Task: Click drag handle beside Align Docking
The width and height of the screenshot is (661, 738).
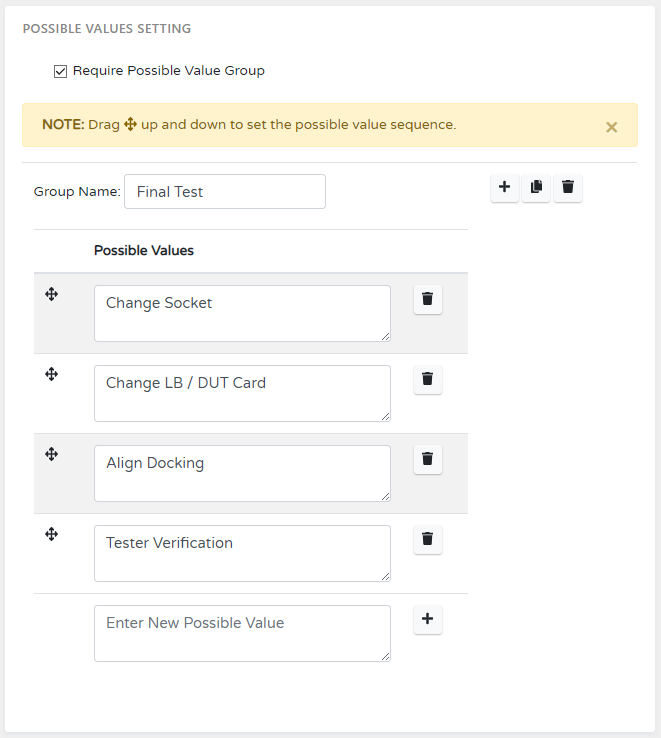Action: (52, 454)
